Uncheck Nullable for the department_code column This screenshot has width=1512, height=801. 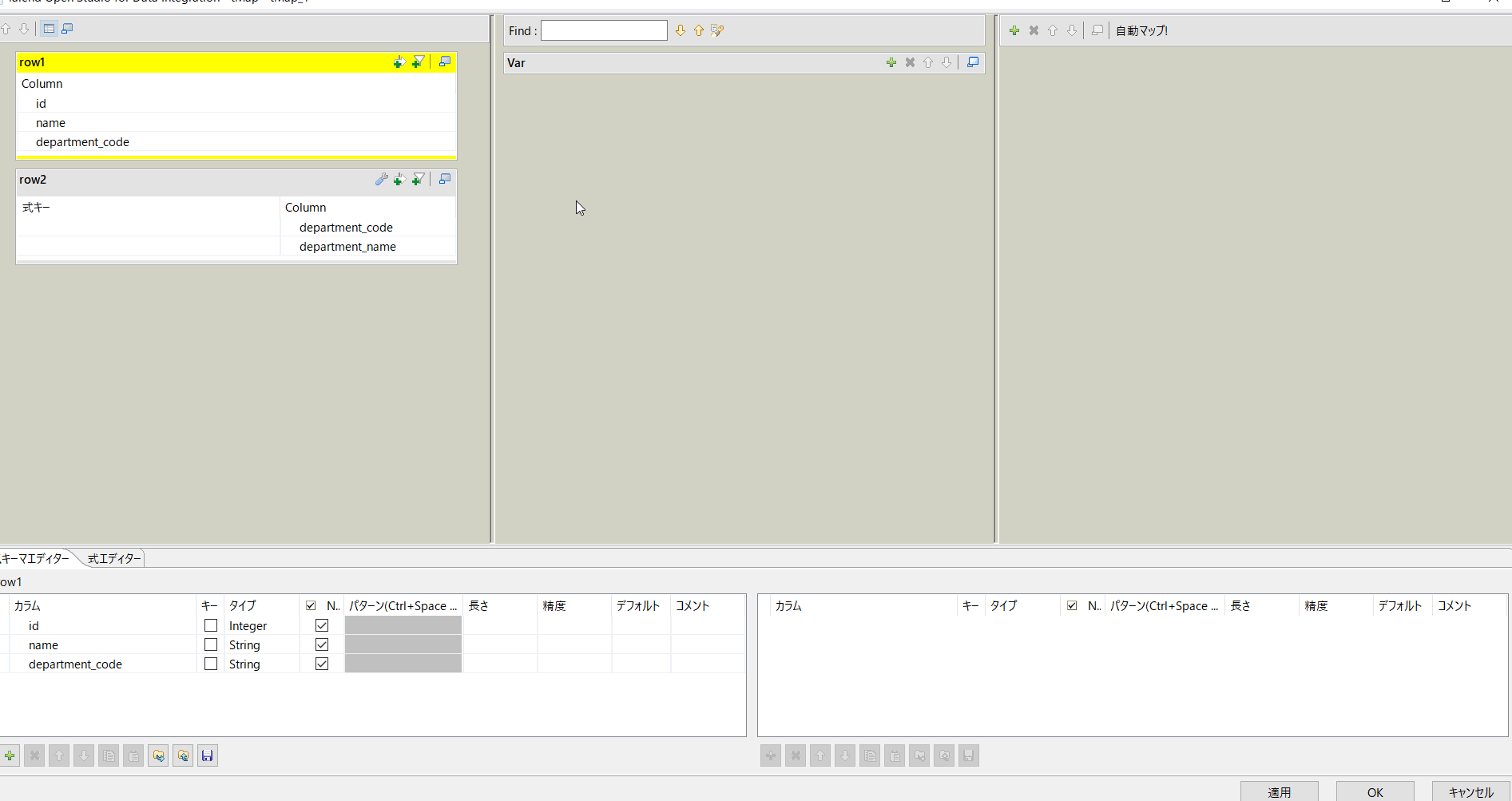[322, 664]
